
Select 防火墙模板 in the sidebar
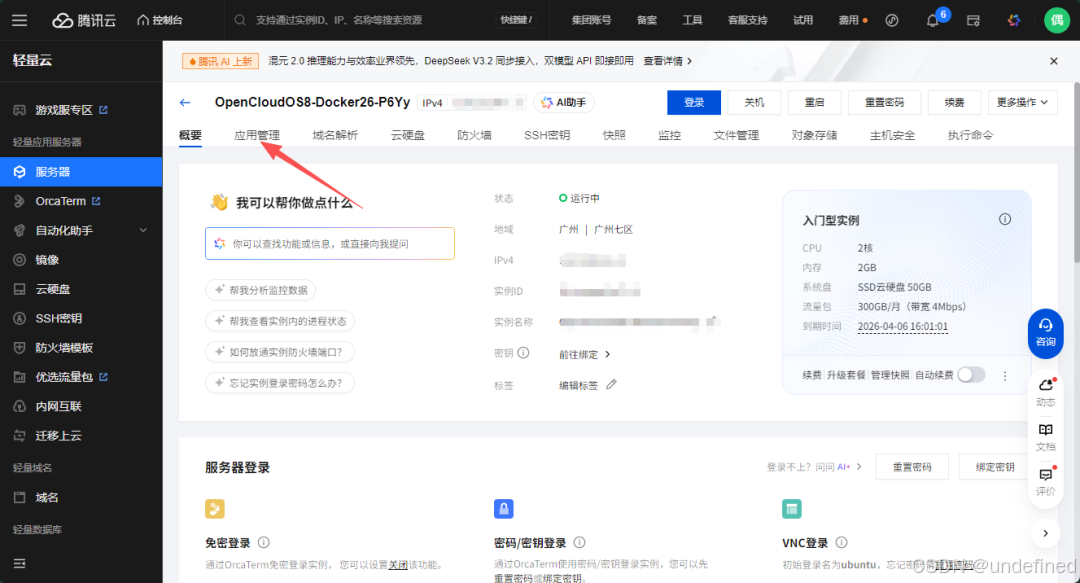[81, 348]
